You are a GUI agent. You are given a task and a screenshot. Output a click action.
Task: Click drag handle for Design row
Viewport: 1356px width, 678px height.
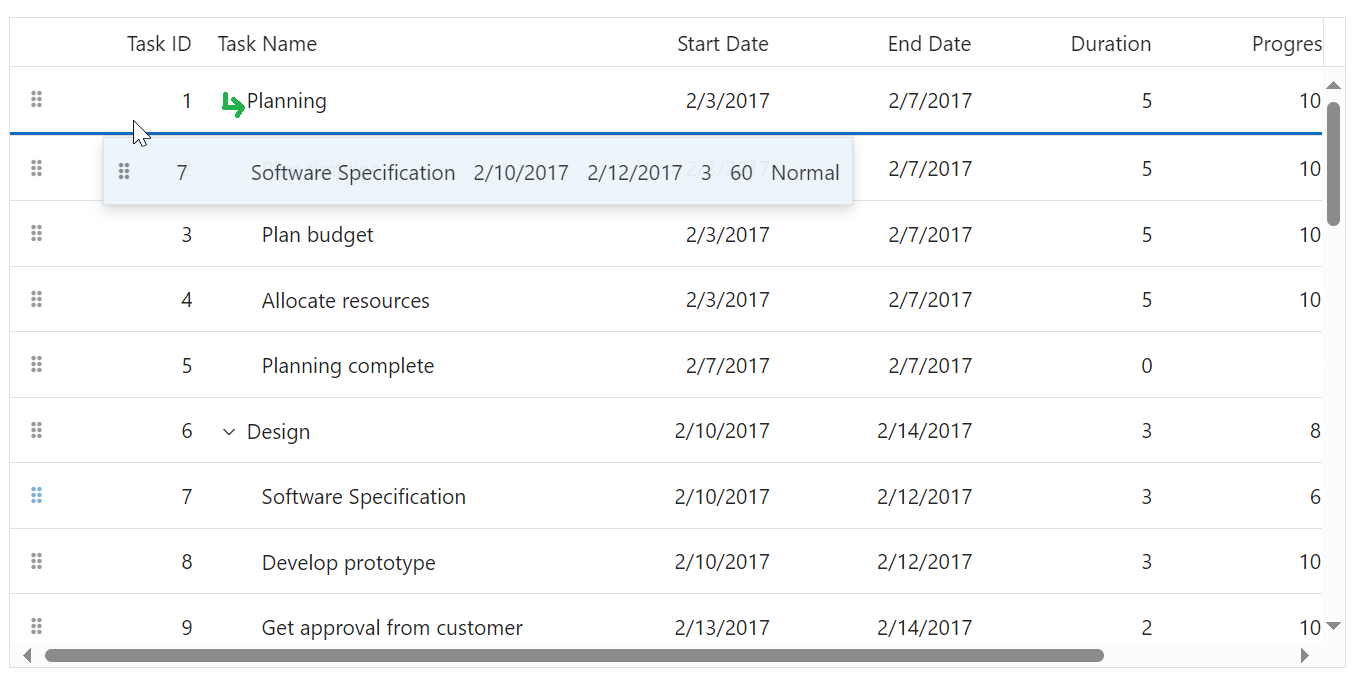pyautogui.click(x=37, y=430)
